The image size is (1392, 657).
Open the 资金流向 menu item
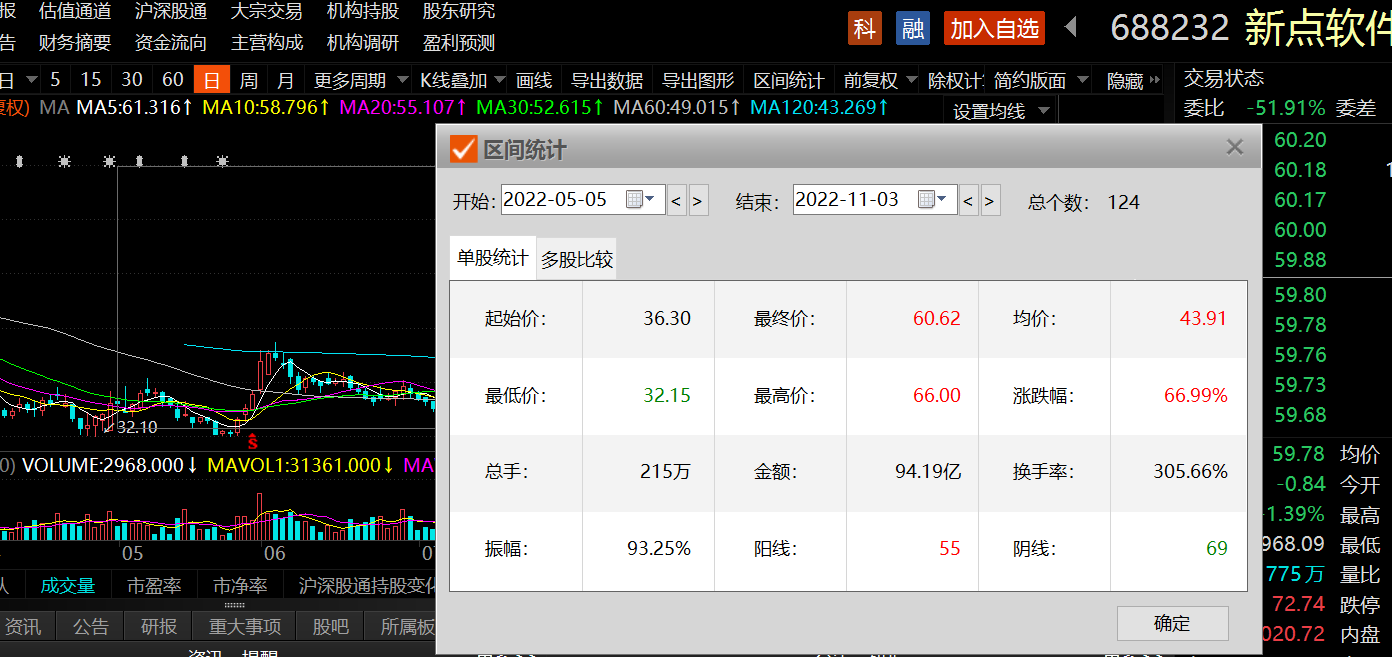pyautogui.click(x=171, y=42)
